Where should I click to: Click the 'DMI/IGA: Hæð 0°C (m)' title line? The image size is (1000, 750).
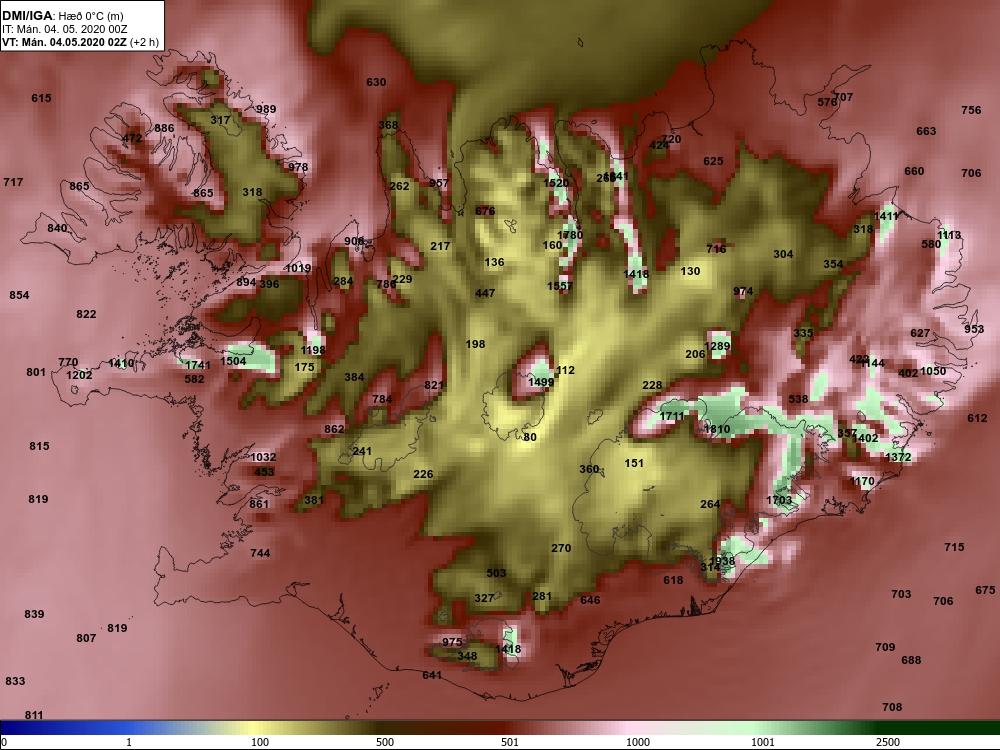pyautogui.click(x=63, y=16)
